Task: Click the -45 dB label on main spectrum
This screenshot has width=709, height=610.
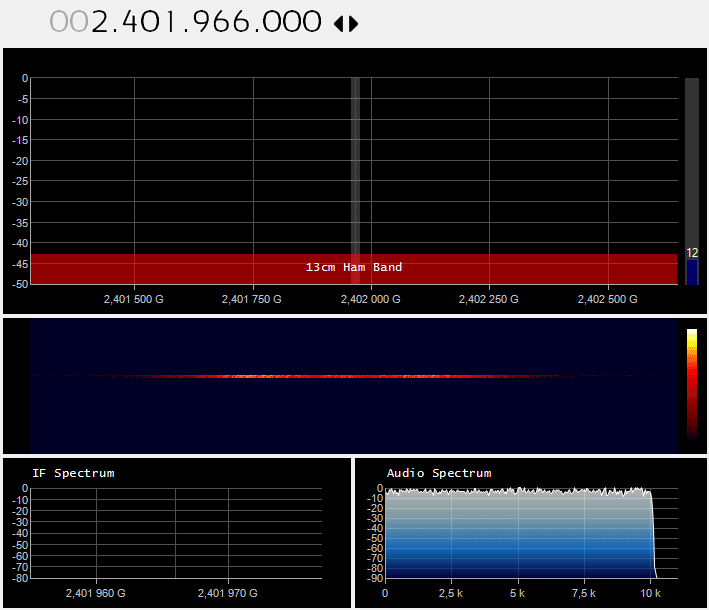Action: point(19,264)
